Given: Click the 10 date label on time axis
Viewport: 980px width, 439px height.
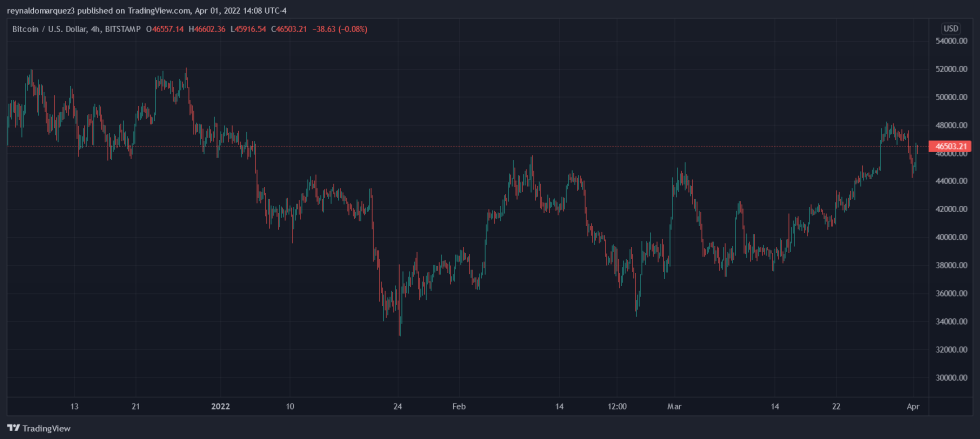Looking at the screenshot, I should (x=289, y=406).
